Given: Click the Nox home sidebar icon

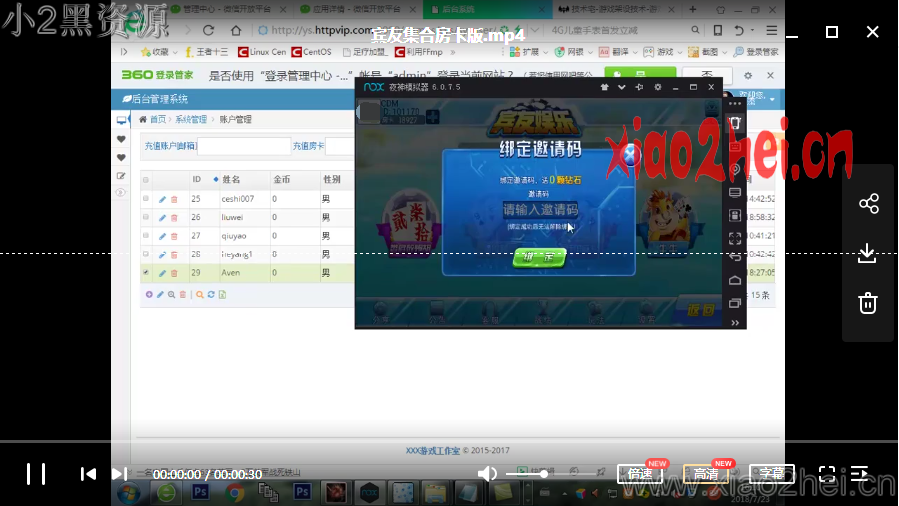Looking at the screenshot, I should [735, 280].
